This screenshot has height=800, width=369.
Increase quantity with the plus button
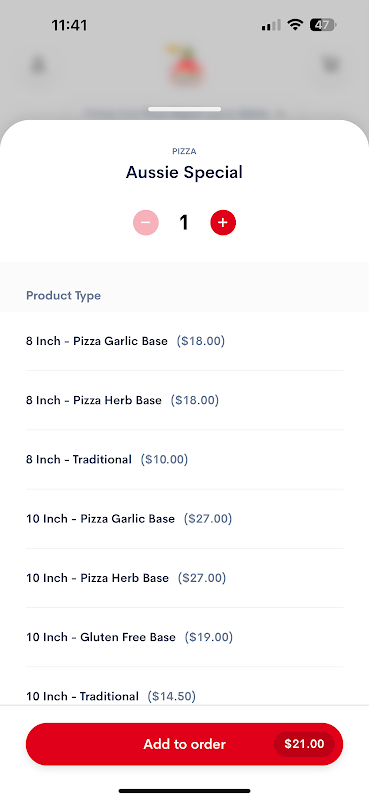tap(223, 222)
